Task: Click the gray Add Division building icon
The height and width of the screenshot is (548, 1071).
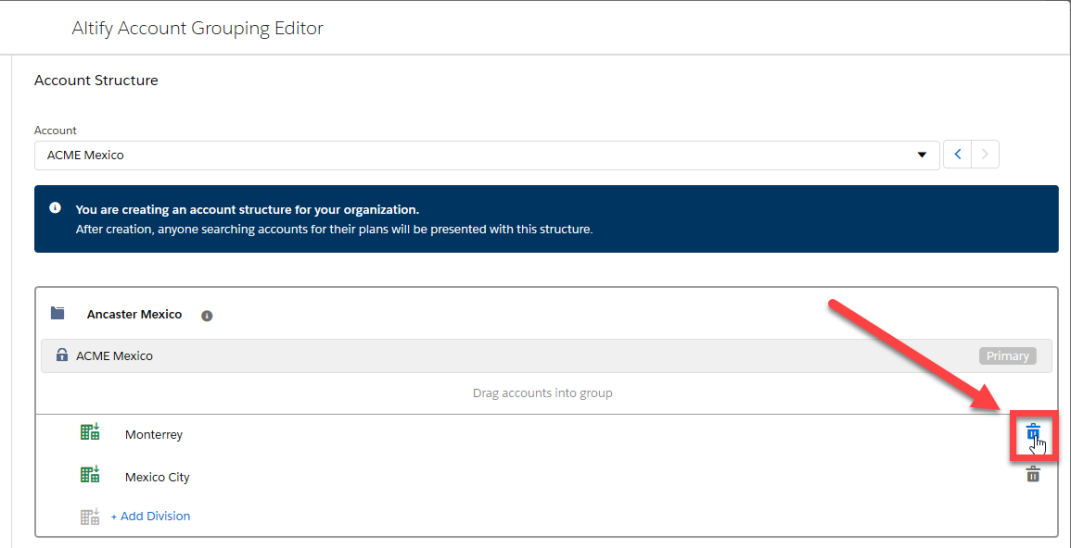Action: coord(90,516)
